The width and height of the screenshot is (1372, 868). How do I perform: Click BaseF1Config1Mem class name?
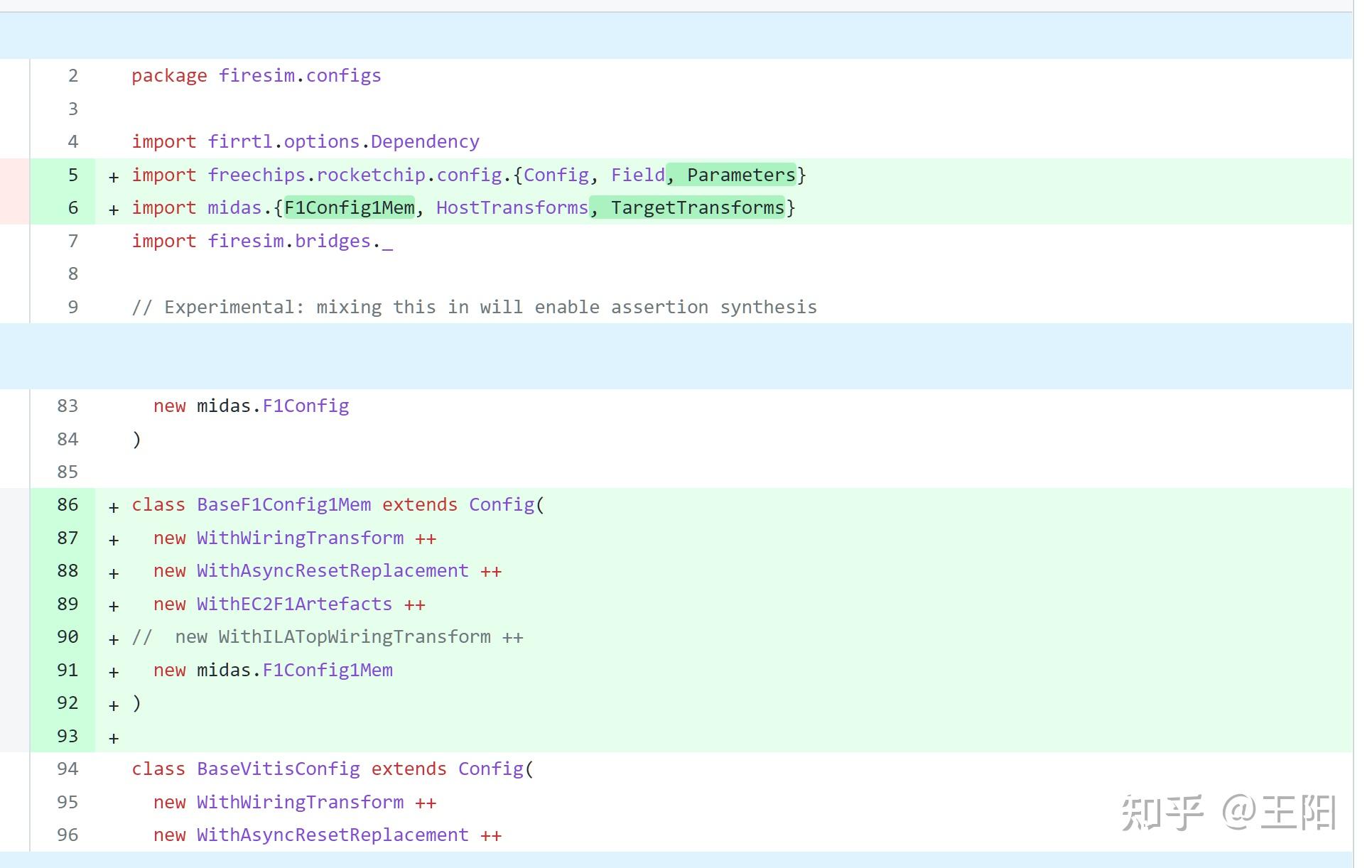click(x=283, y=504)
